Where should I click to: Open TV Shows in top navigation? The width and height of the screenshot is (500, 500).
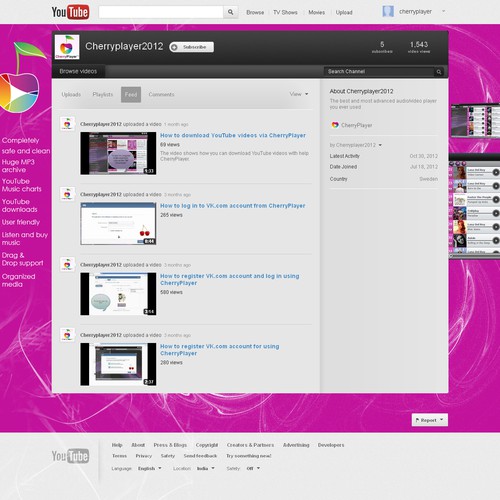[285, 12]
